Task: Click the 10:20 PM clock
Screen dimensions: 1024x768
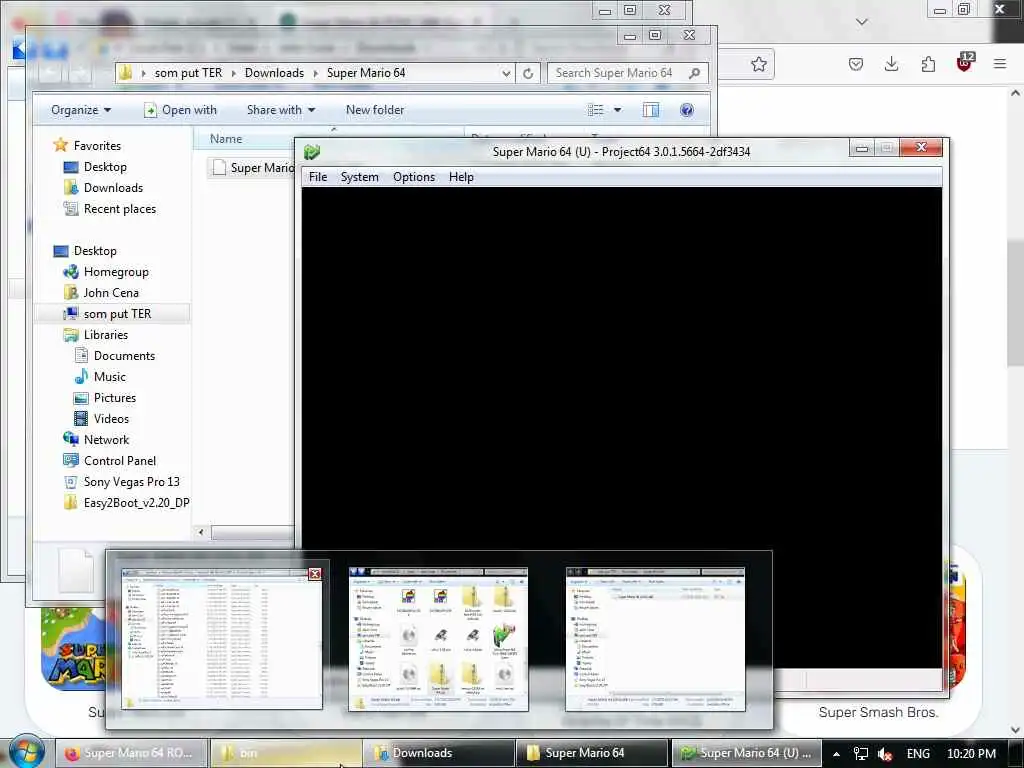Action: (971, 754)
